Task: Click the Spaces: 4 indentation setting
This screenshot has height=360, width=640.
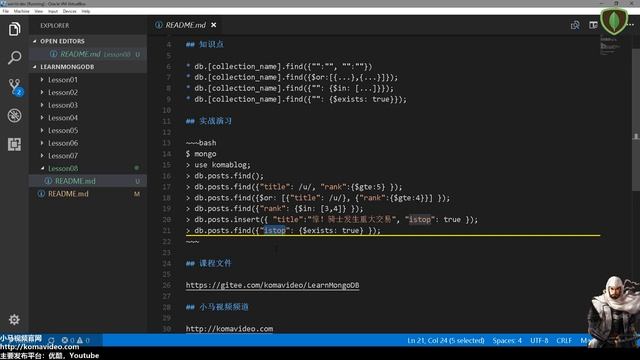Action: coord(507,340)
